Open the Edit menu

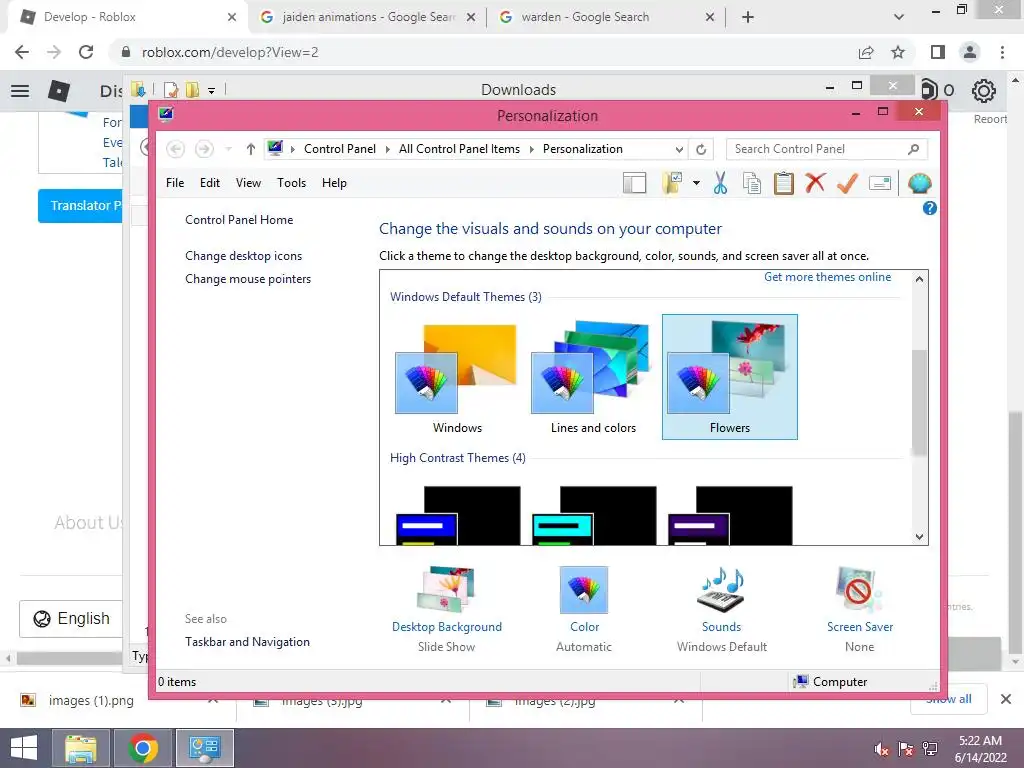click(210, 183)
